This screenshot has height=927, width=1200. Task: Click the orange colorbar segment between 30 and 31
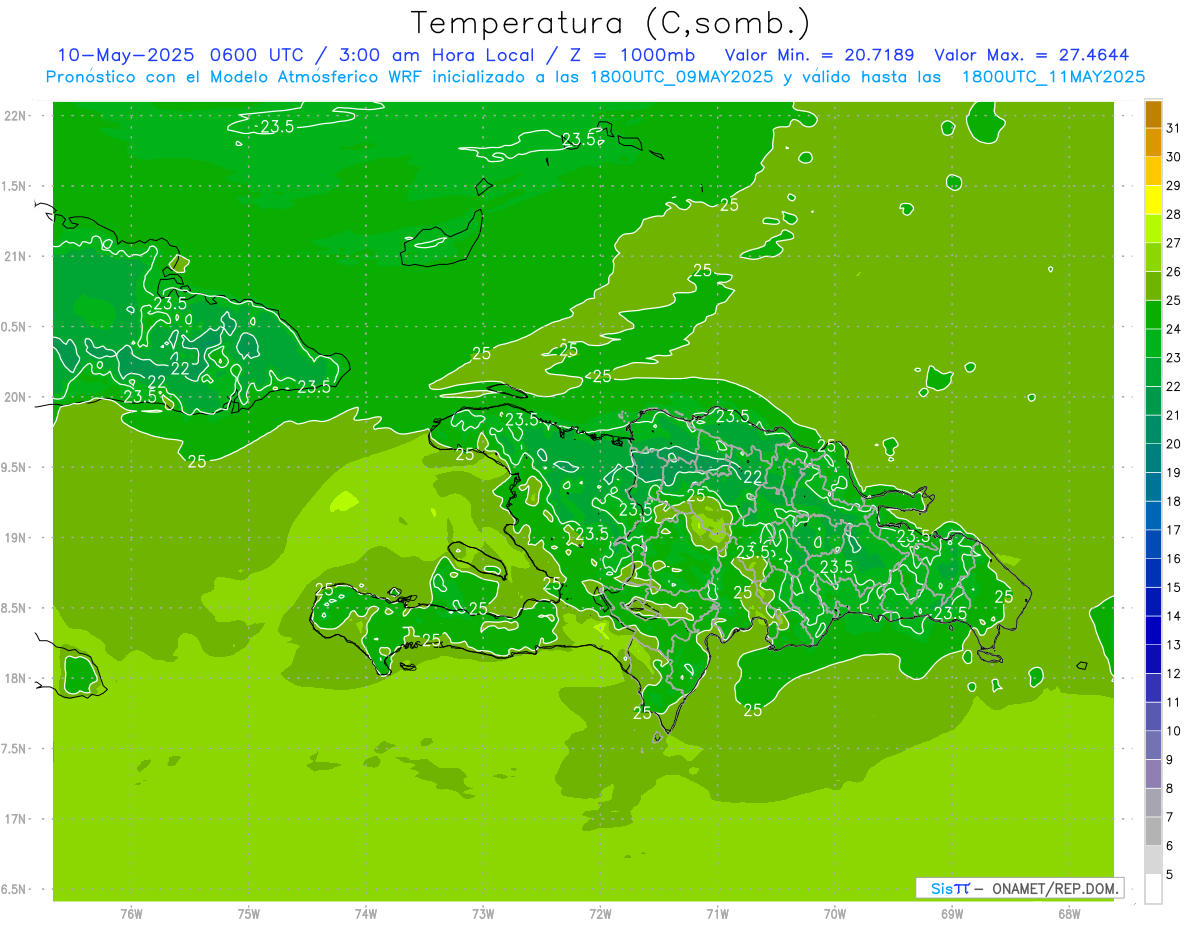tap(1153, 143)
